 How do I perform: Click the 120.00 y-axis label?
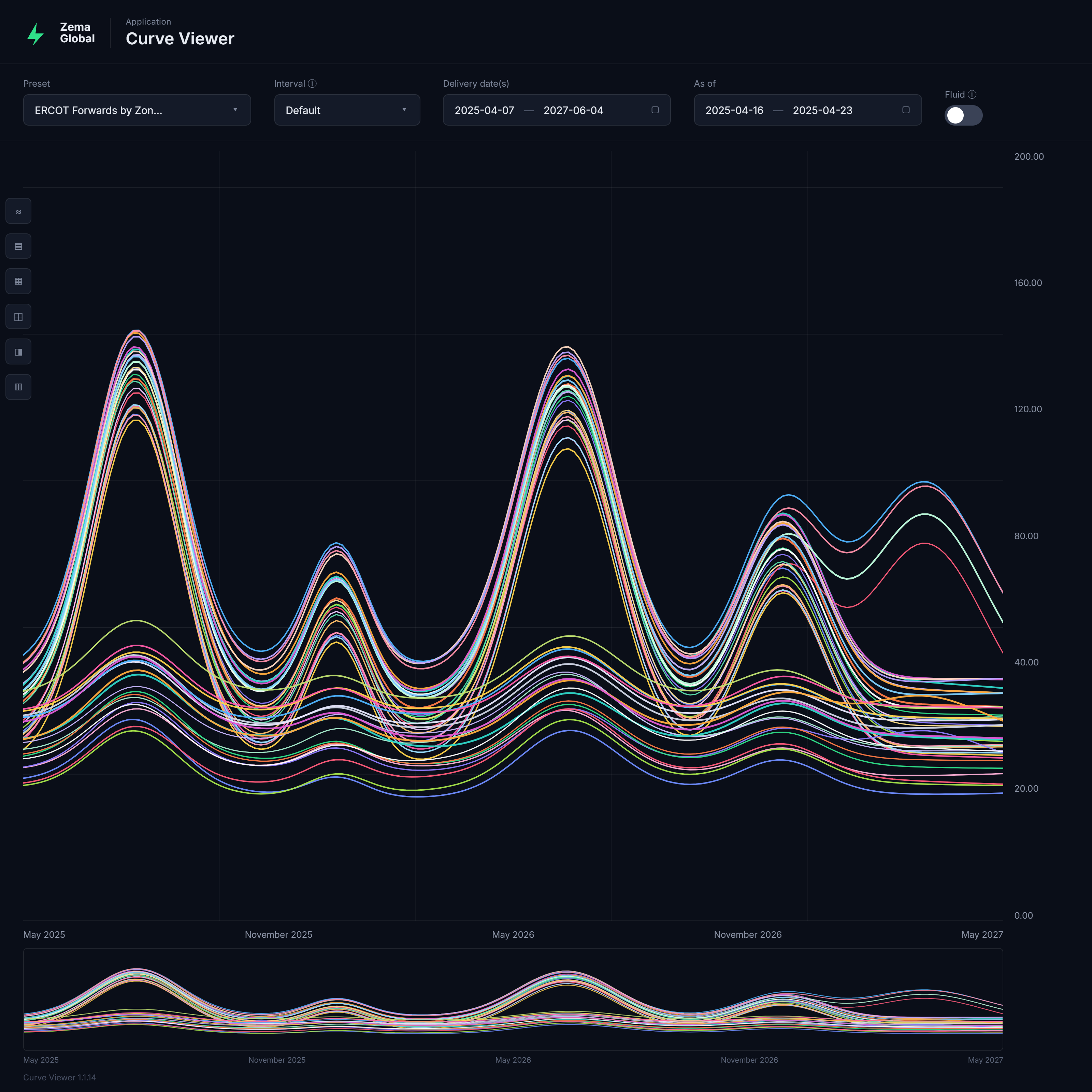pyautogui.click(x=1028, y=409)
